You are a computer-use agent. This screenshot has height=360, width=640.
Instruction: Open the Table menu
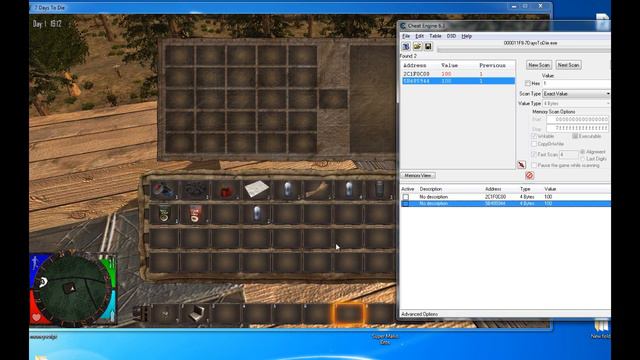(x=435, y=36)
